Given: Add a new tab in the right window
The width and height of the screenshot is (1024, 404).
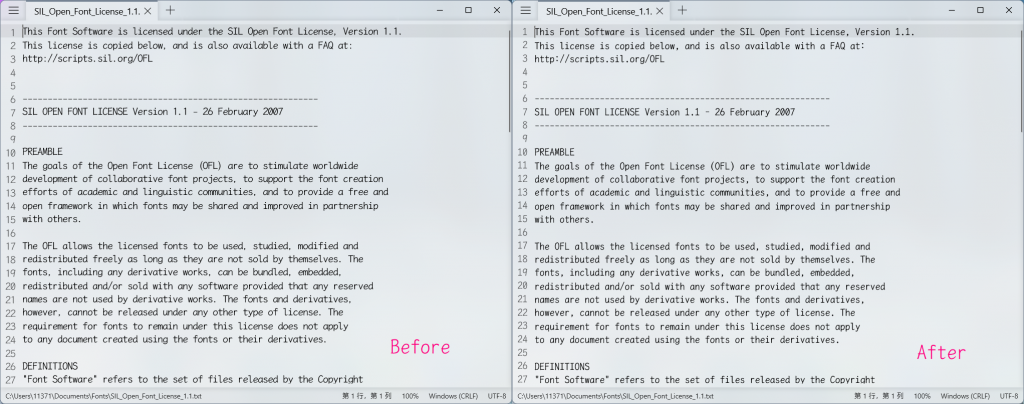Looking at the screenshot, I should point(682,10).
